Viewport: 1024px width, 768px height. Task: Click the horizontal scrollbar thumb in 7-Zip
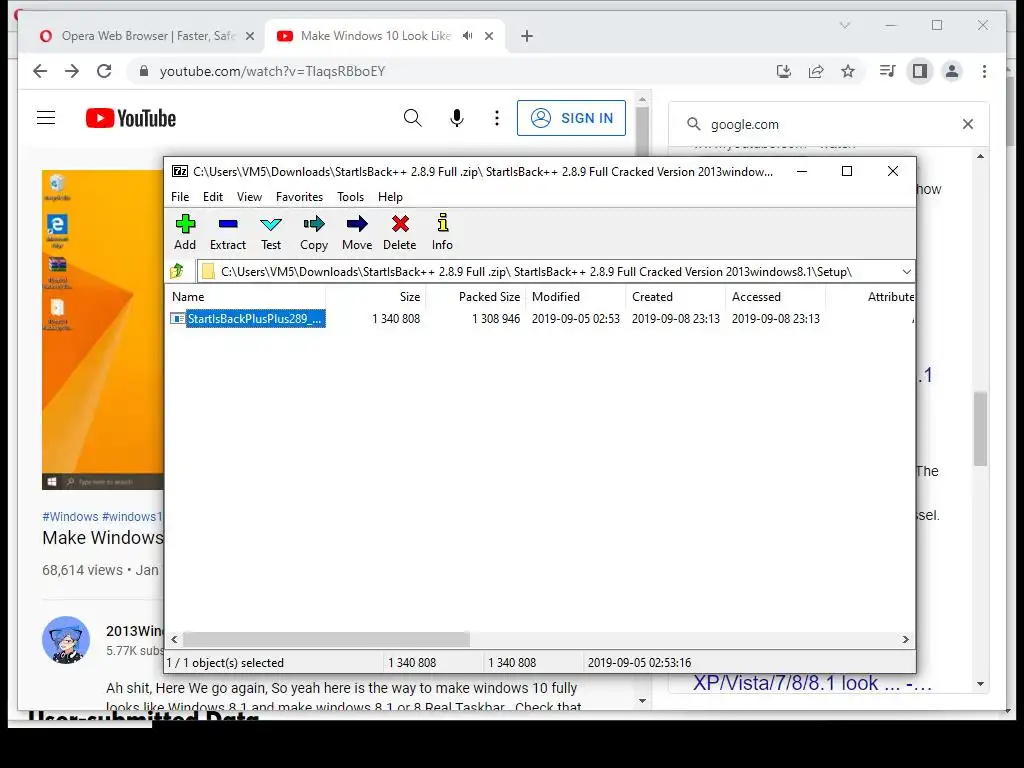coord(326,639)
